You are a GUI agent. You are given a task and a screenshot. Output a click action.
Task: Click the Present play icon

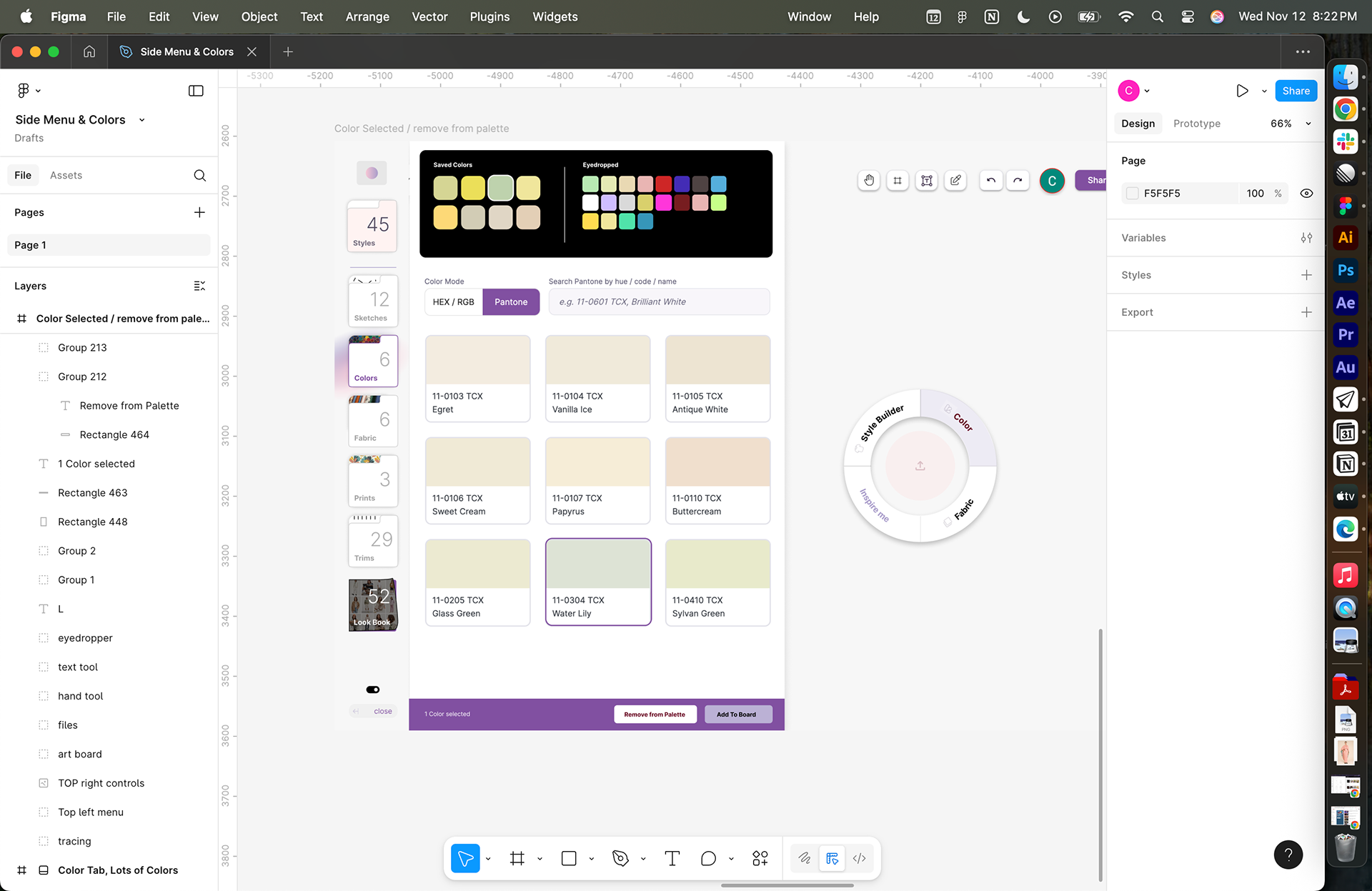[1242, 91]
